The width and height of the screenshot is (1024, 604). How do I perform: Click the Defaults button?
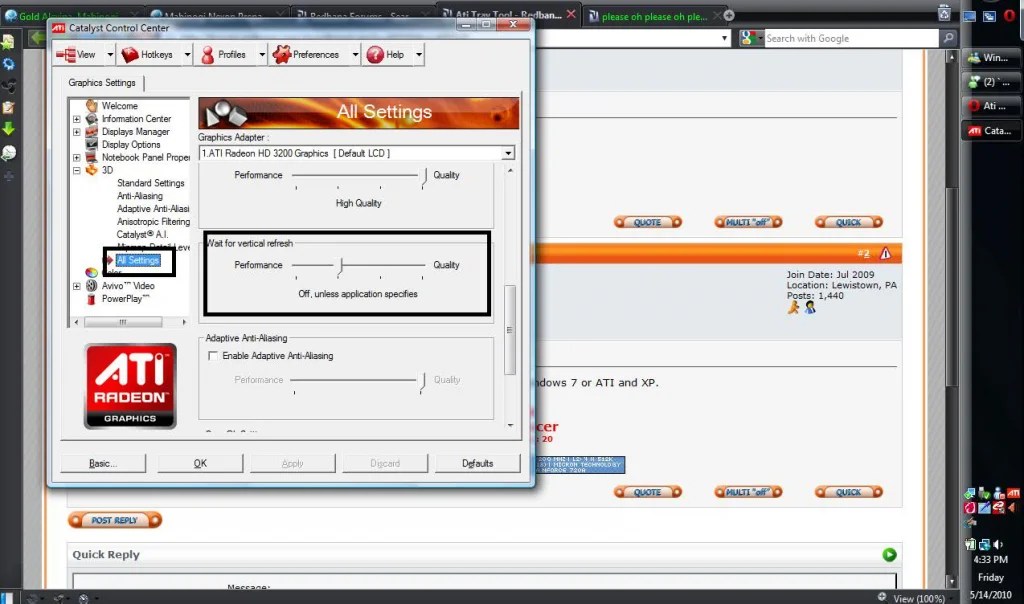click(x=477, y=463)
